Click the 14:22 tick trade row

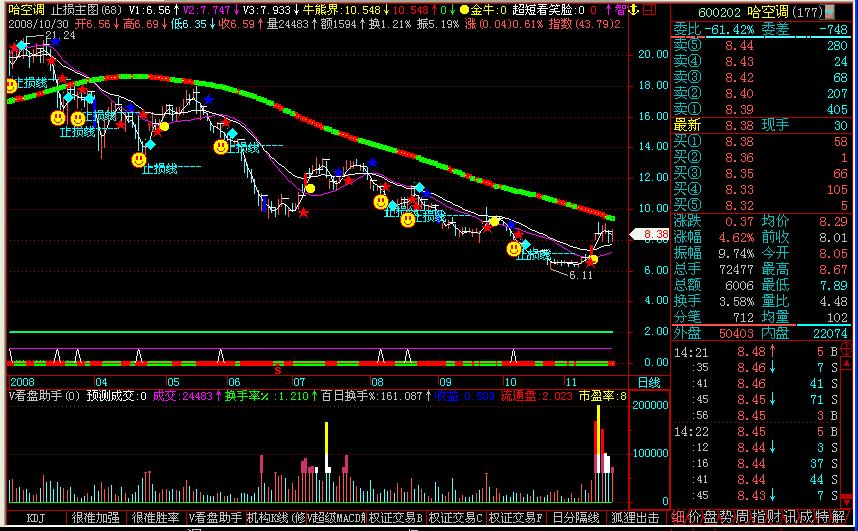click(x=756, y=431)
